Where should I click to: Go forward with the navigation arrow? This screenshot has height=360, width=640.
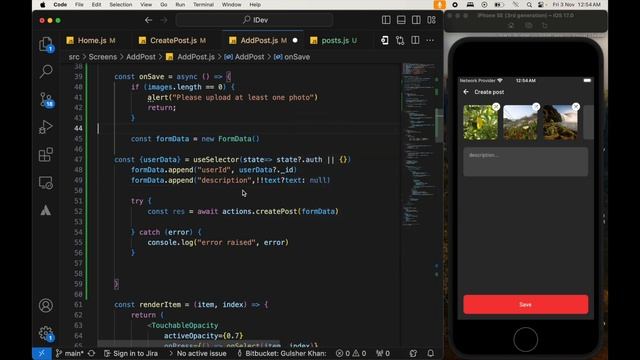[x=164, y=20]
